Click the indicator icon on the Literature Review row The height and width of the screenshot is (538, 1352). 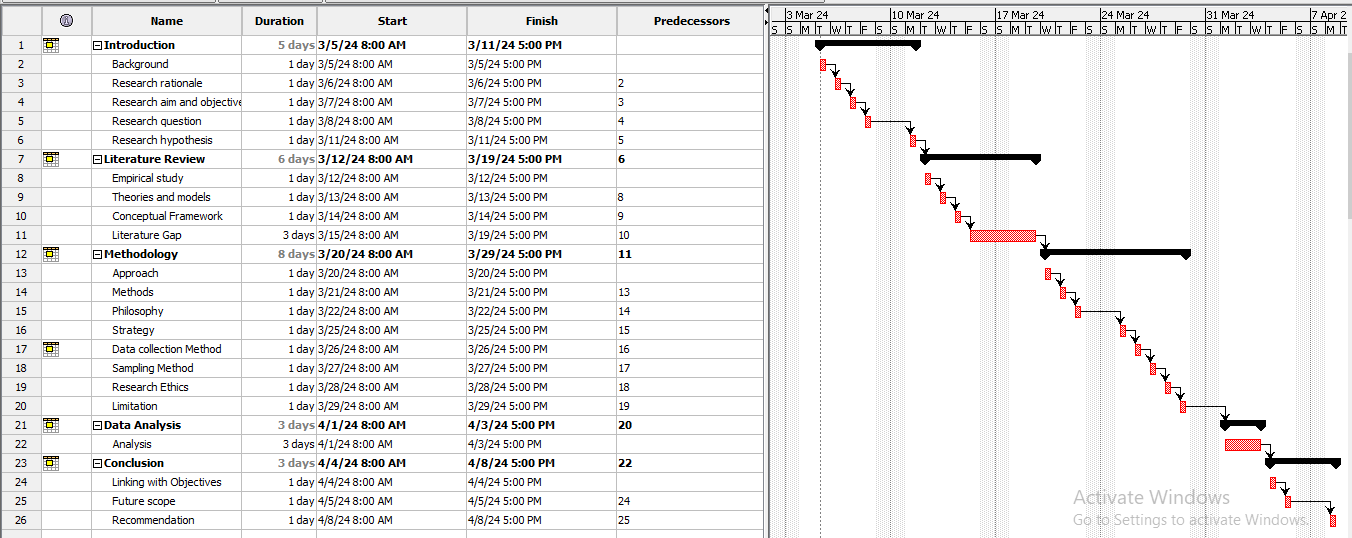(51, 159)
